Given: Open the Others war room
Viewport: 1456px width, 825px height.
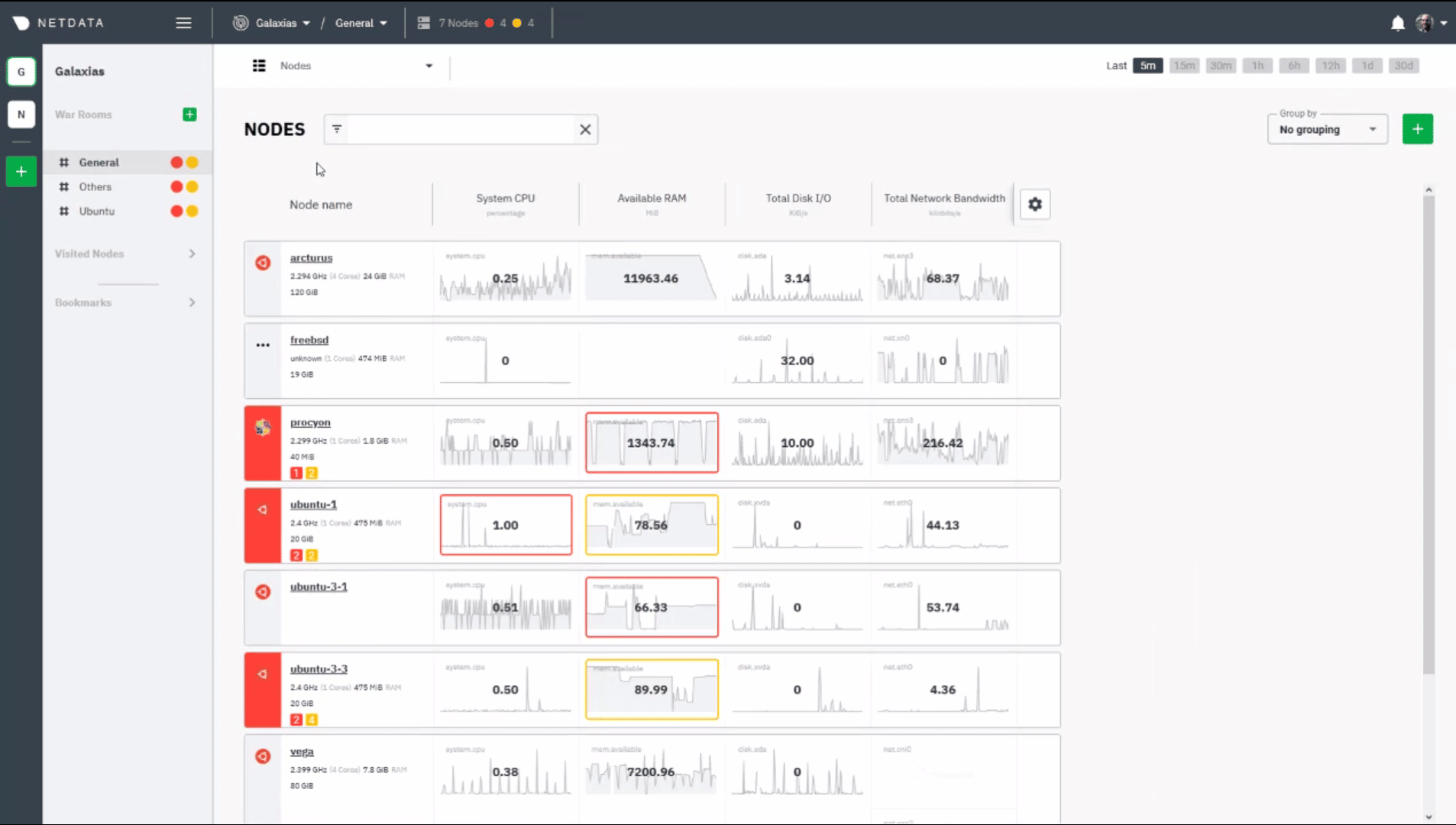Looking at the screenshot, I should click(x=95, y=186).
